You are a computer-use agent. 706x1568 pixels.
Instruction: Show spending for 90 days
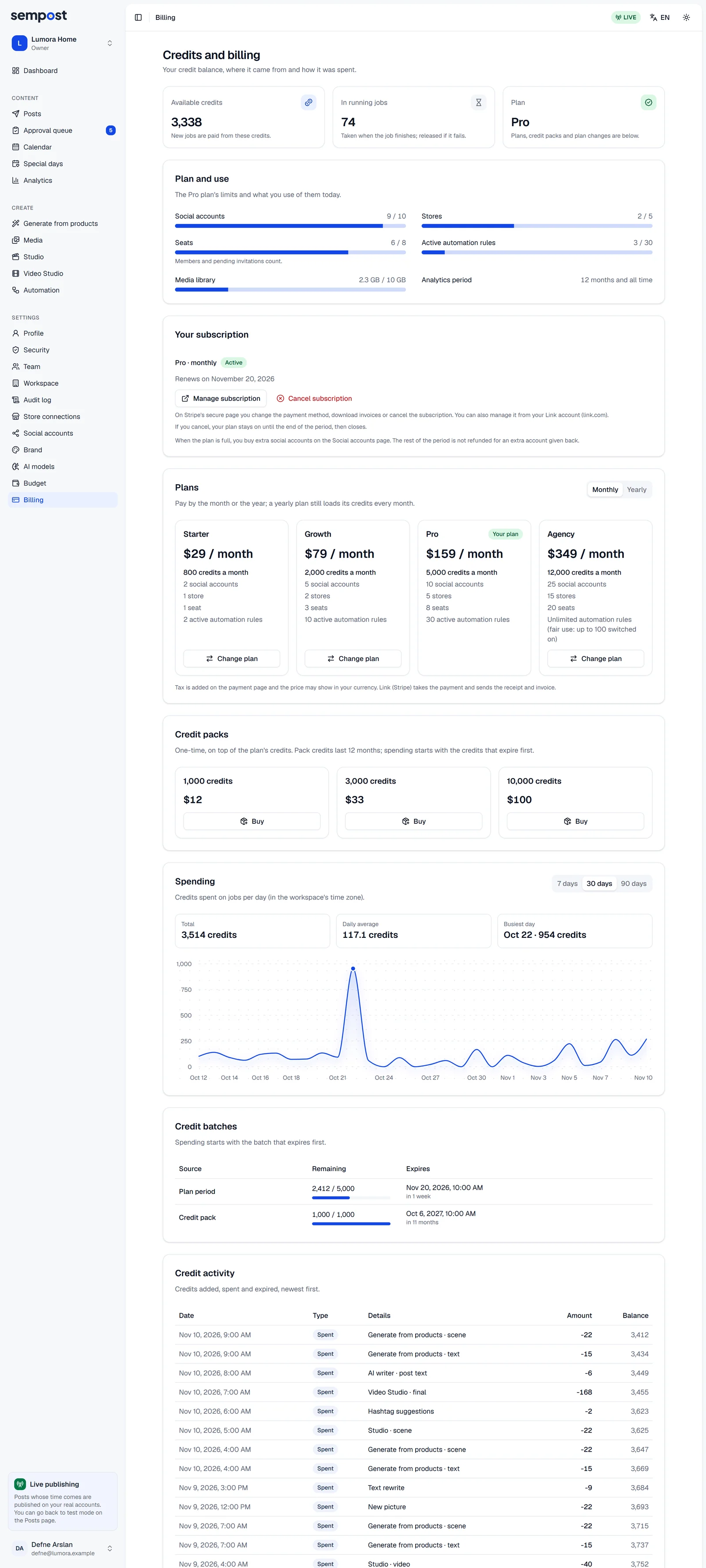click(634, 884)
